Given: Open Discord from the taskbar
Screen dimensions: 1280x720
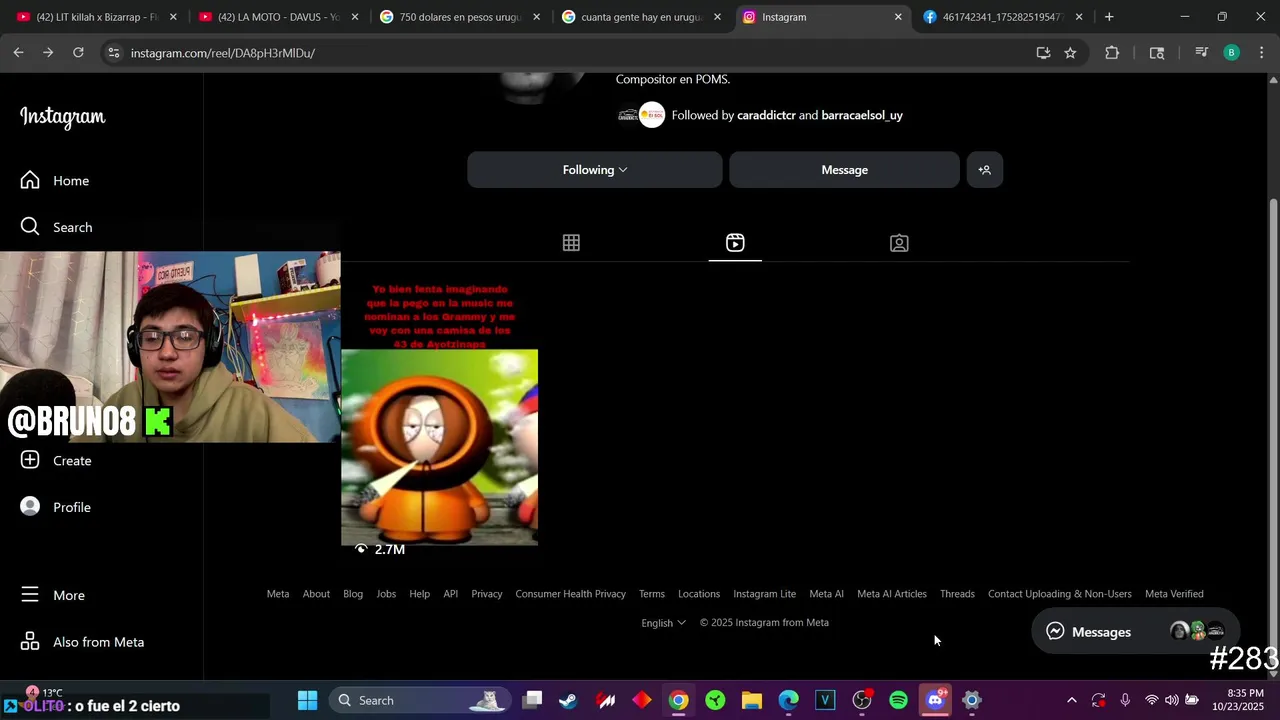Looking at the screenshot, I should pos(935,700).
